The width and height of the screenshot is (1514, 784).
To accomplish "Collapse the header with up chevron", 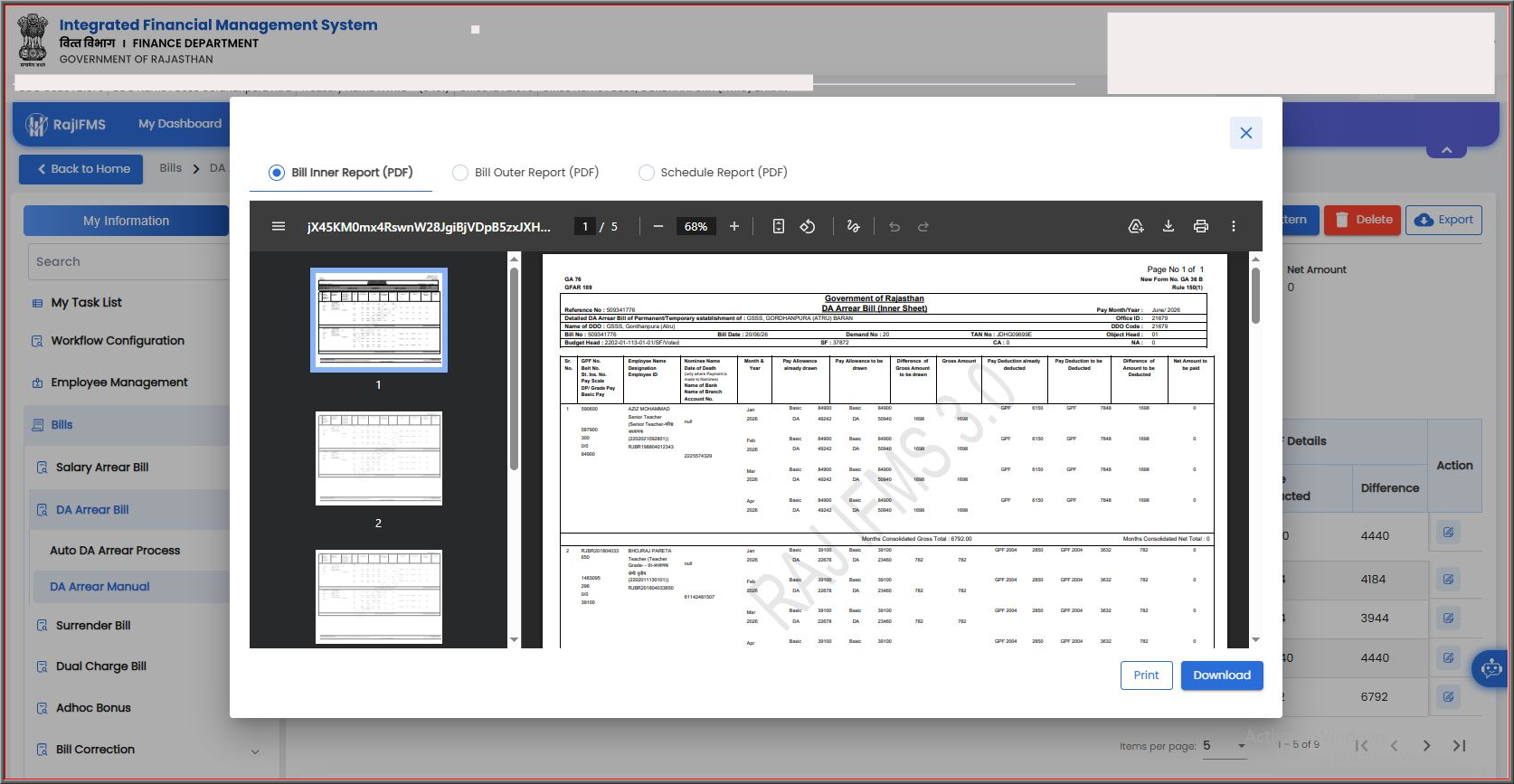I will click(x=1447, y=150).
